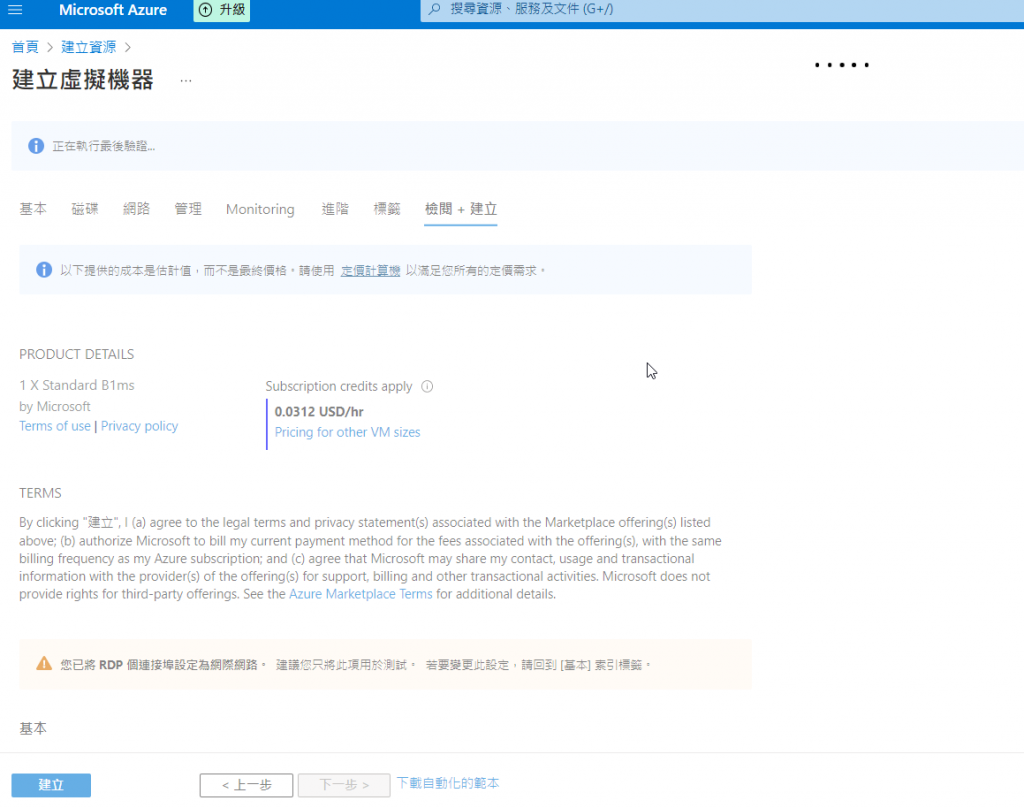Open the Azure Marketplace Terms link

(x=360, y=594)
